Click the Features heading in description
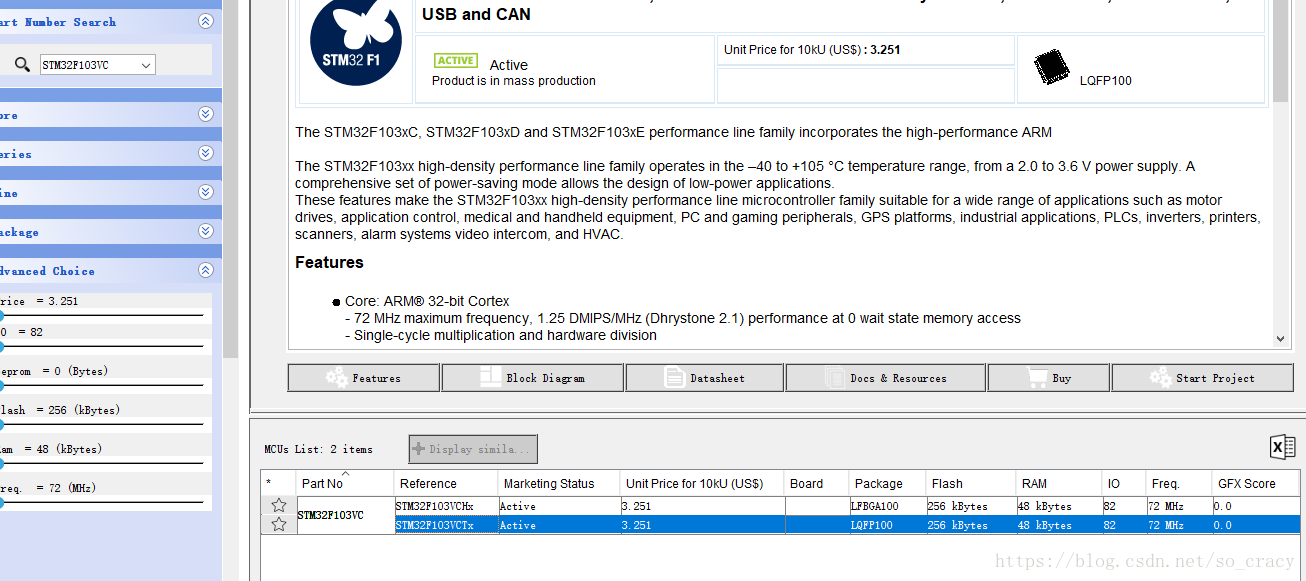 (x=329, y=262)
